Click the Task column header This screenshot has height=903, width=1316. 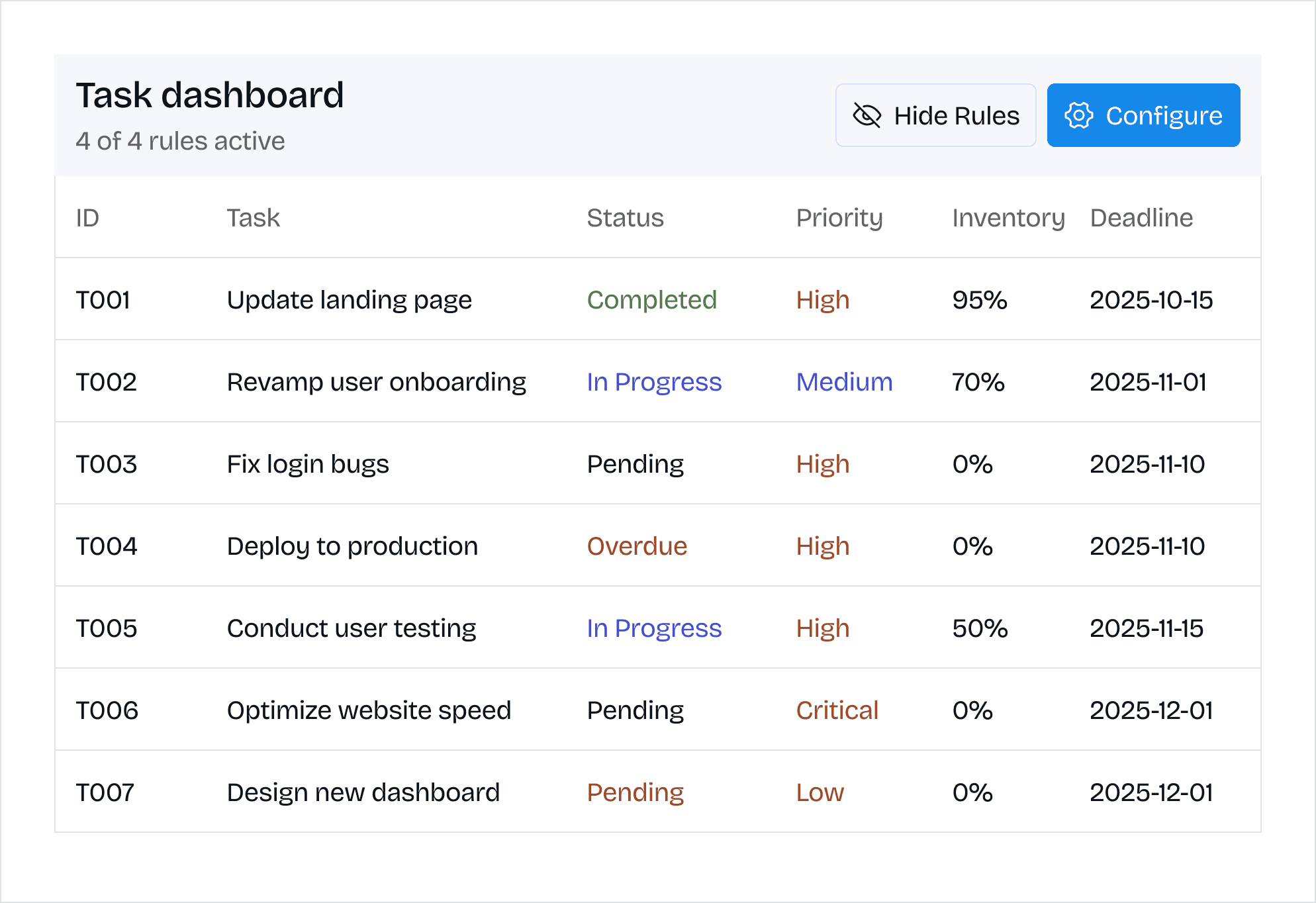pyautogui.click(x=253, y=218)
